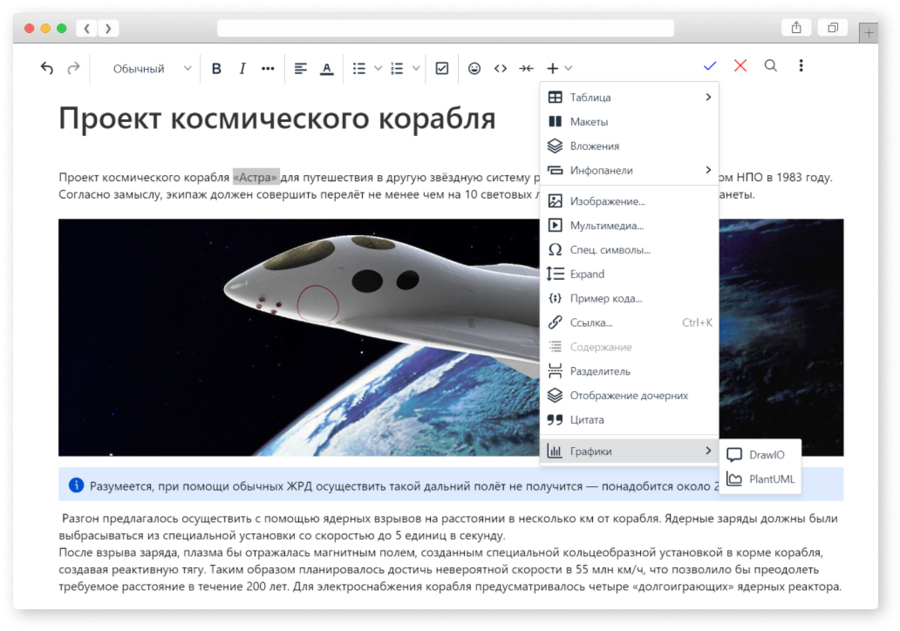900x631 pixels.
Task: Click the highlighted word «Астра»
Action: (x=256, y=177)
